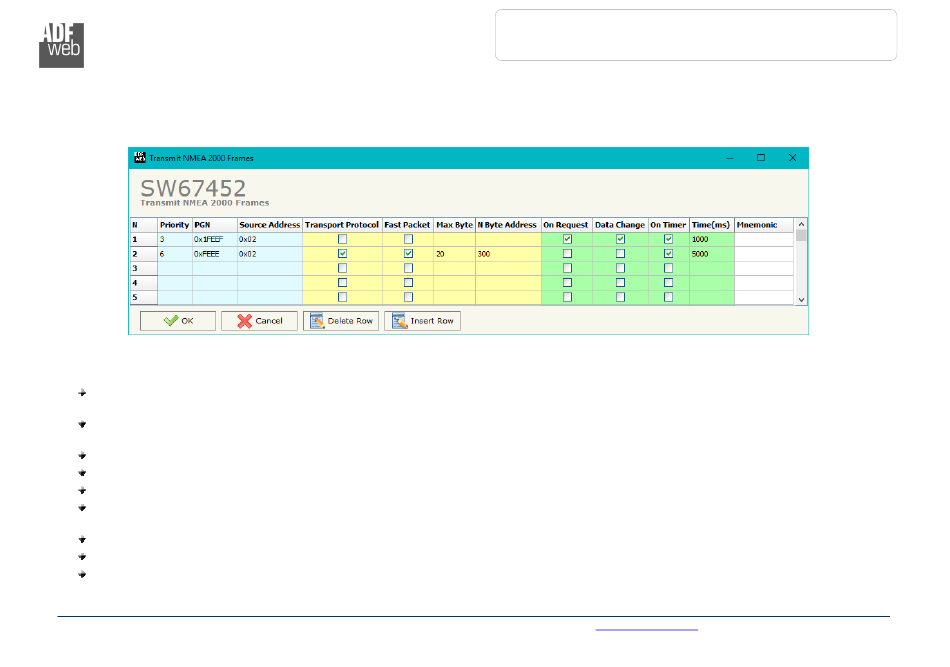The height and width of the screenshot is (667, 950).
Task: Click the Delete Row button
Action: click(341, 321)
